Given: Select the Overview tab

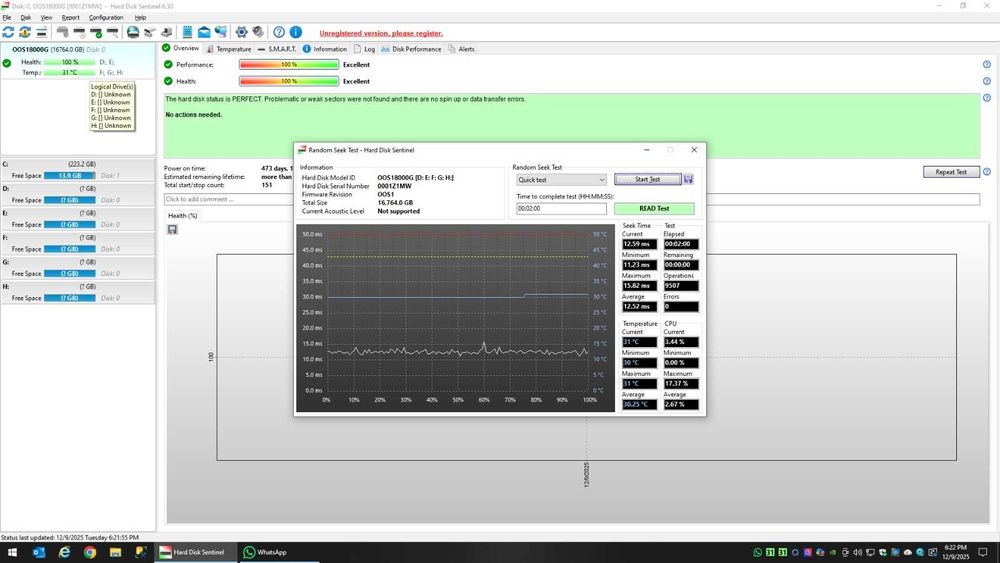Looking at the screenshot, I should point(180,48).
